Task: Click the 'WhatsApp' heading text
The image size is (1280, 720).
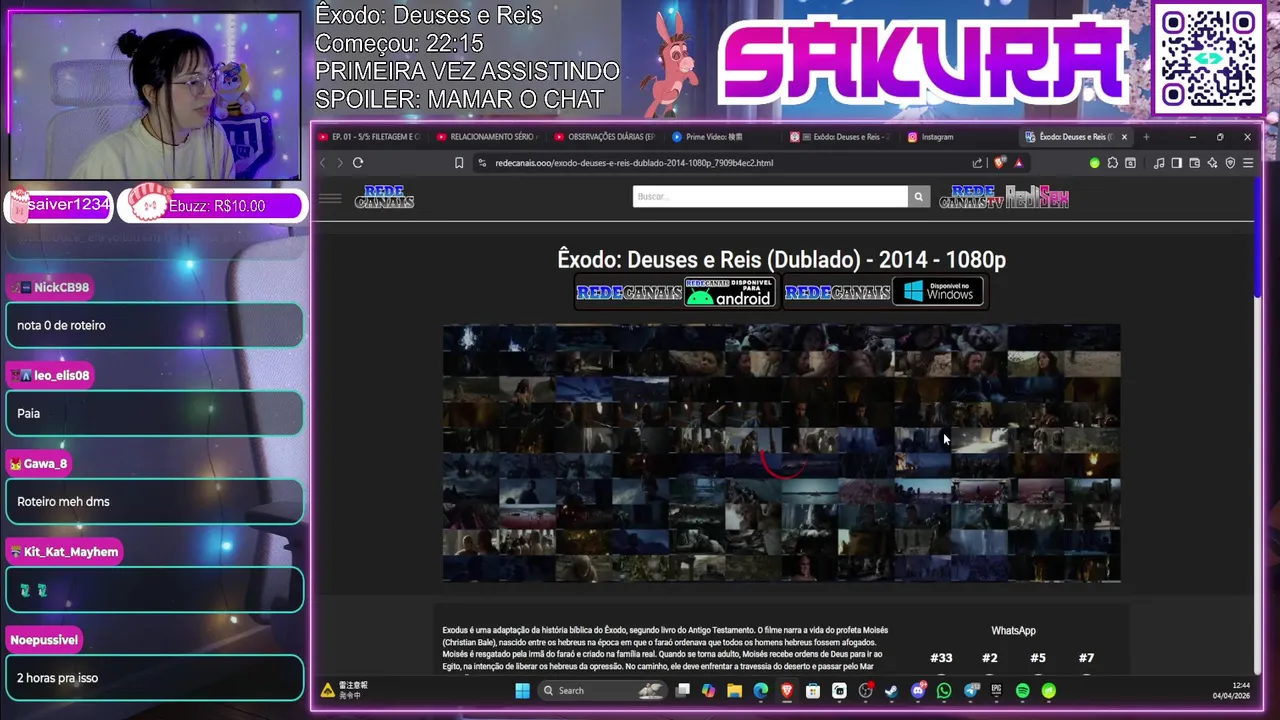Action: pyautogui.click(x=1013, y=631)
